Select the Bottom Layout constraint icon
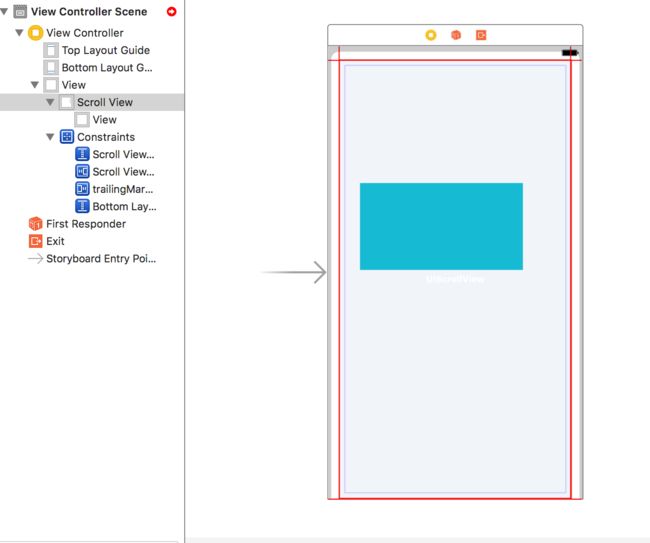 click(x=82, y=206)
